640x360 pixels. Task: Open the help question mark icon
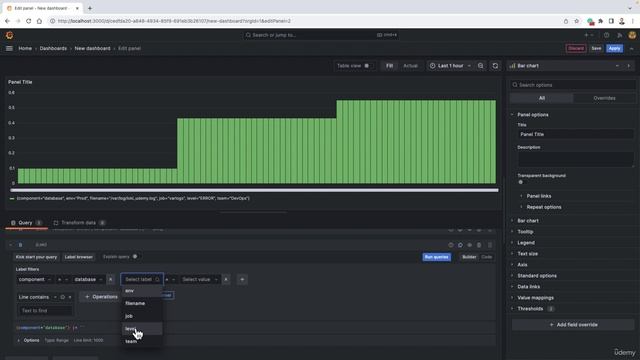pyautogui.click(x=607, y=35)
